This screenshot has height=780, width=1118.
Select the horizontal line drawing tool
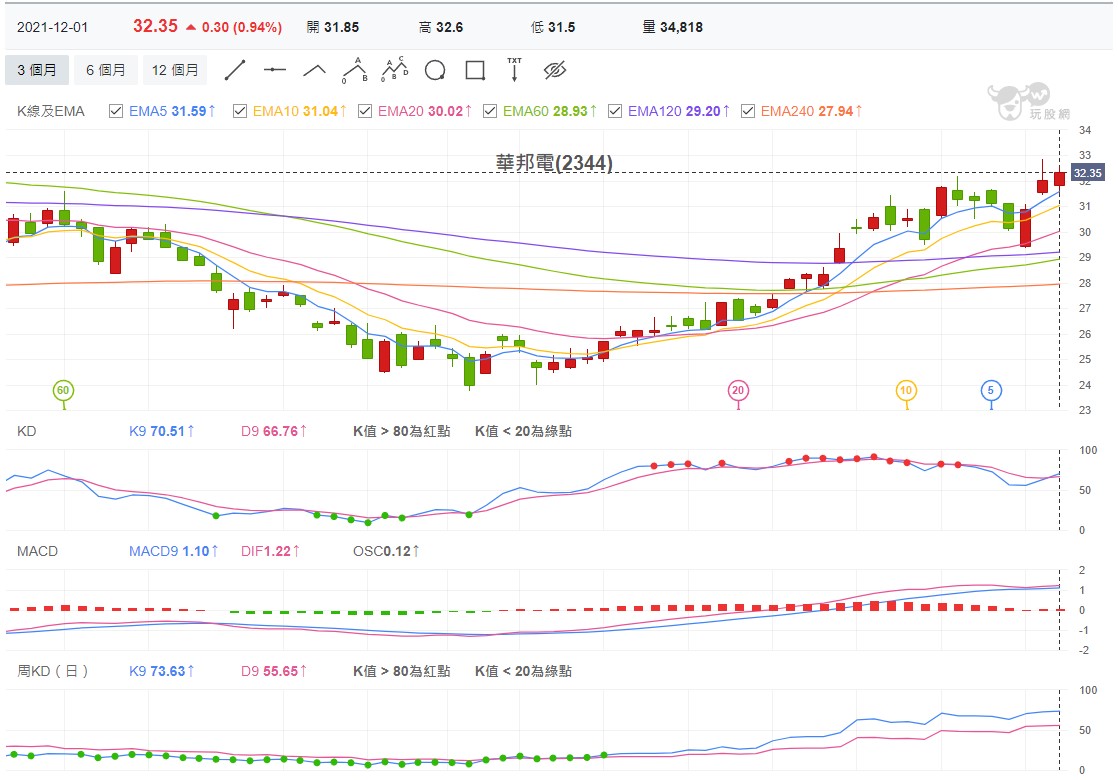point(275,70)
